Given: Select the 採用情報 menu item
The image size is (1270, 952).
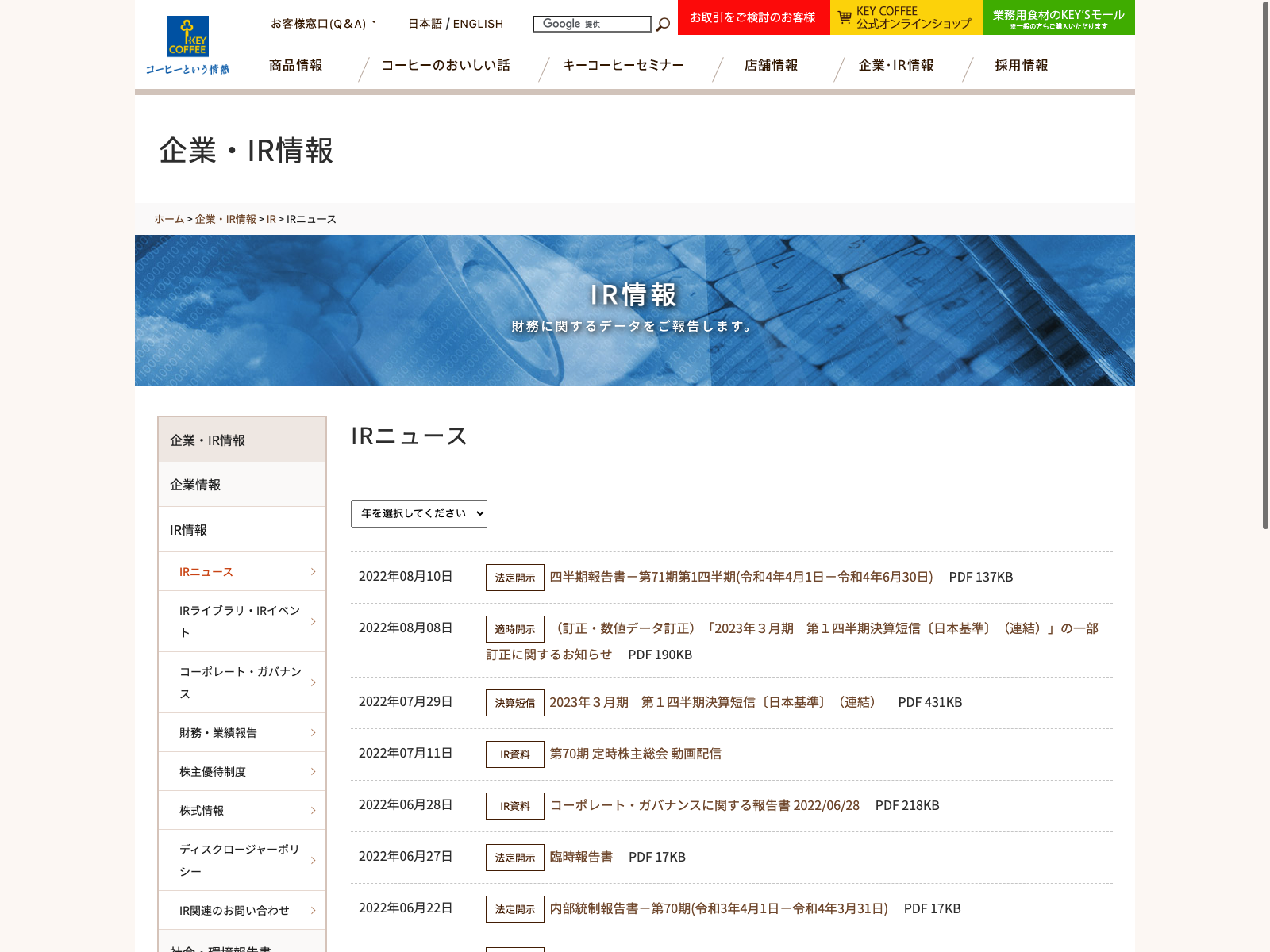Looking at the screenshot, I should 1022,66.
